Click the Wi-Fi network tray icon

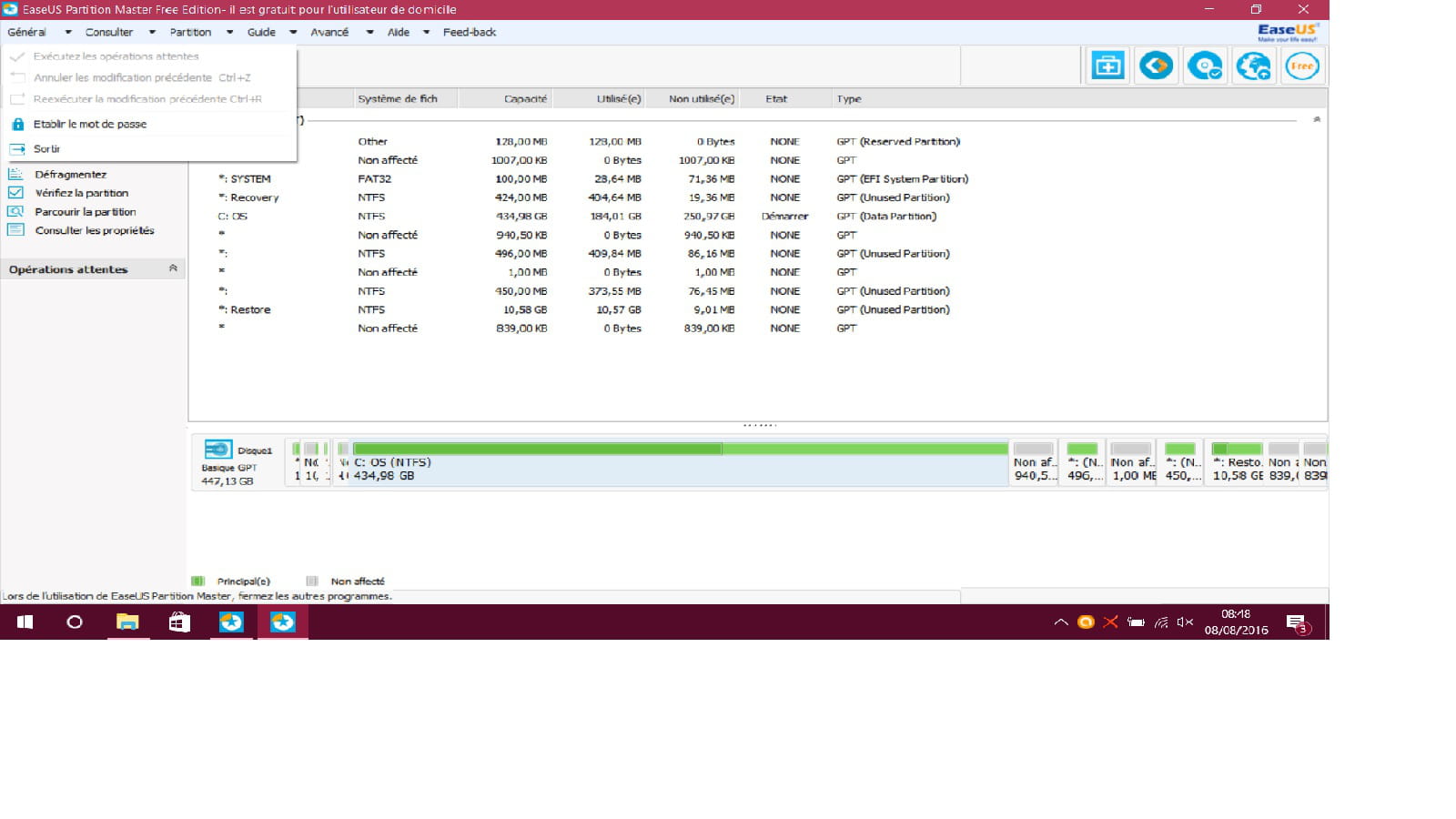click(1161, 622)
